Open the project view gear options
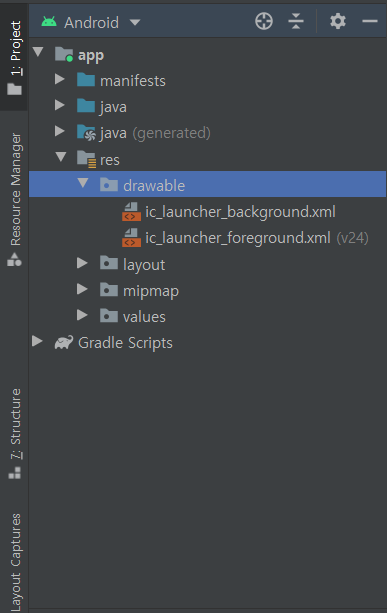This screenshot has width=387, height=613. (338, 21)
